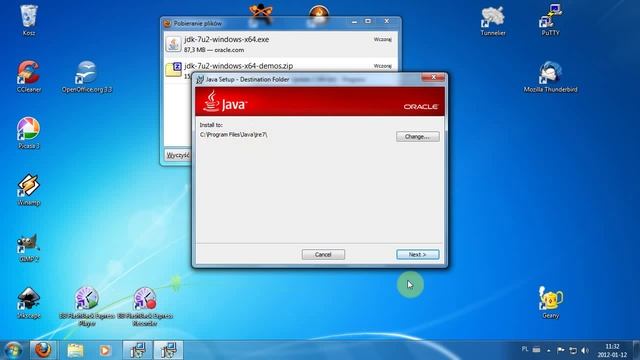
Task: Click the Java logo in banner
Action: click(225, 101)
